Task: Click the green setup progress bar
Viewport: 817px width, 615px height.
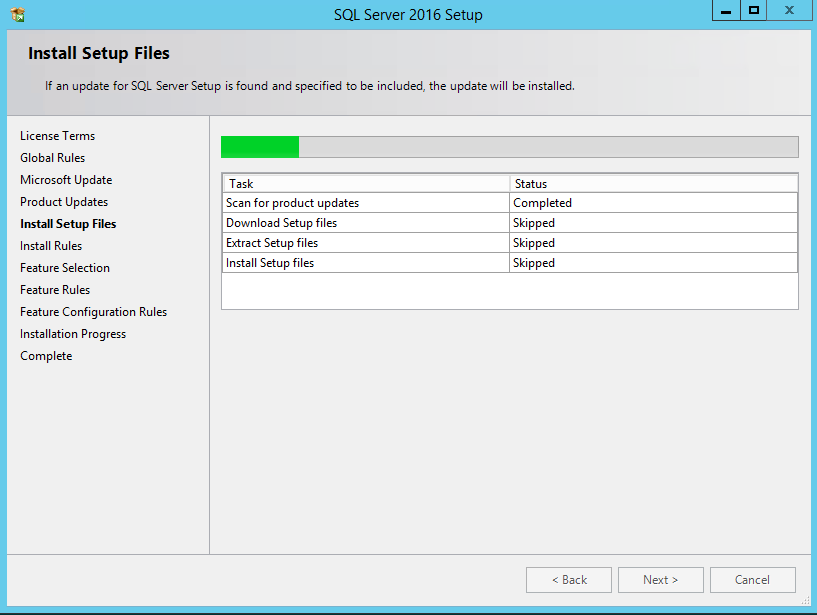Action: click(510, 147)
